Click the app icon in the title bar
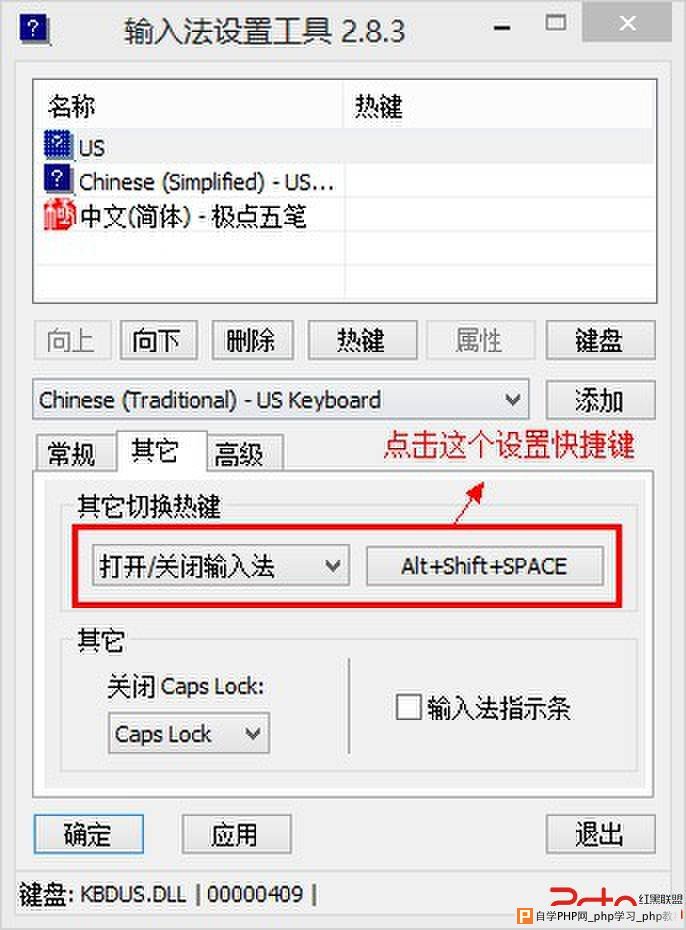 (x=34, y=30)
